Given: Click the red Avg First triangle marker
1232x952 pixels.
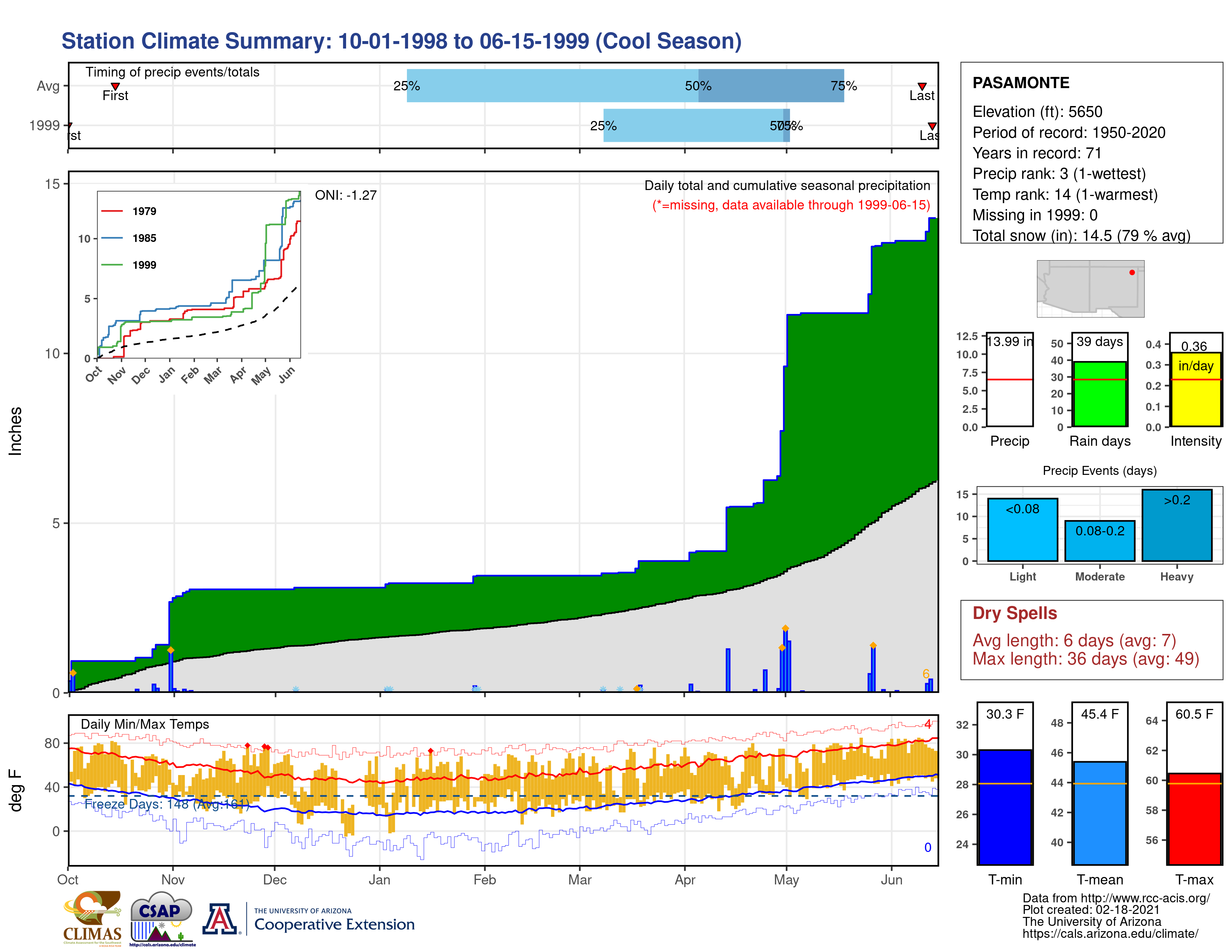Looking at the screenshot, I should click(115, 86).
